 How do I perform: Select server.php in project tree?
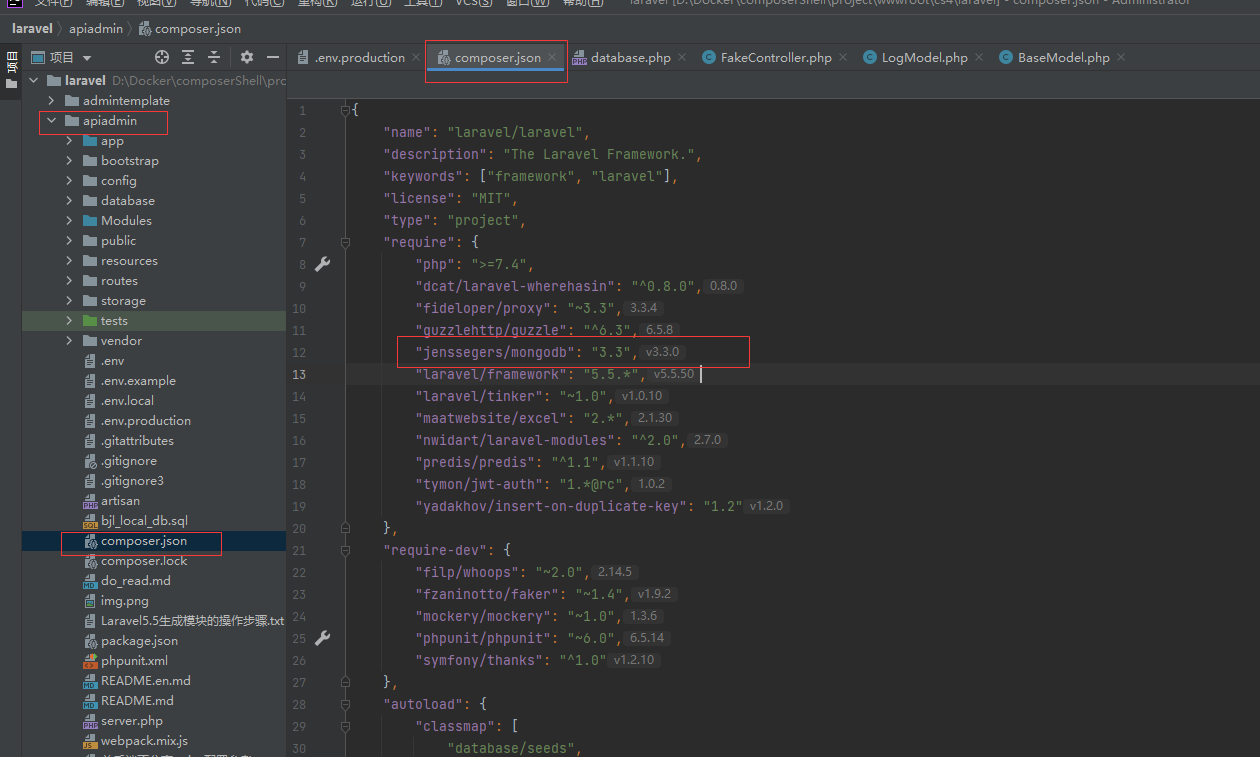click(131, 721)
